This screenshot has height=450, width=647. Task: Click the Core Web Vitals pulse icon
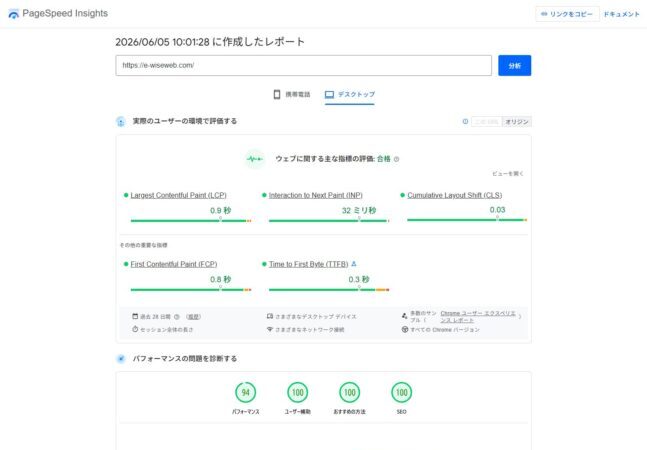tap(255, 159)
